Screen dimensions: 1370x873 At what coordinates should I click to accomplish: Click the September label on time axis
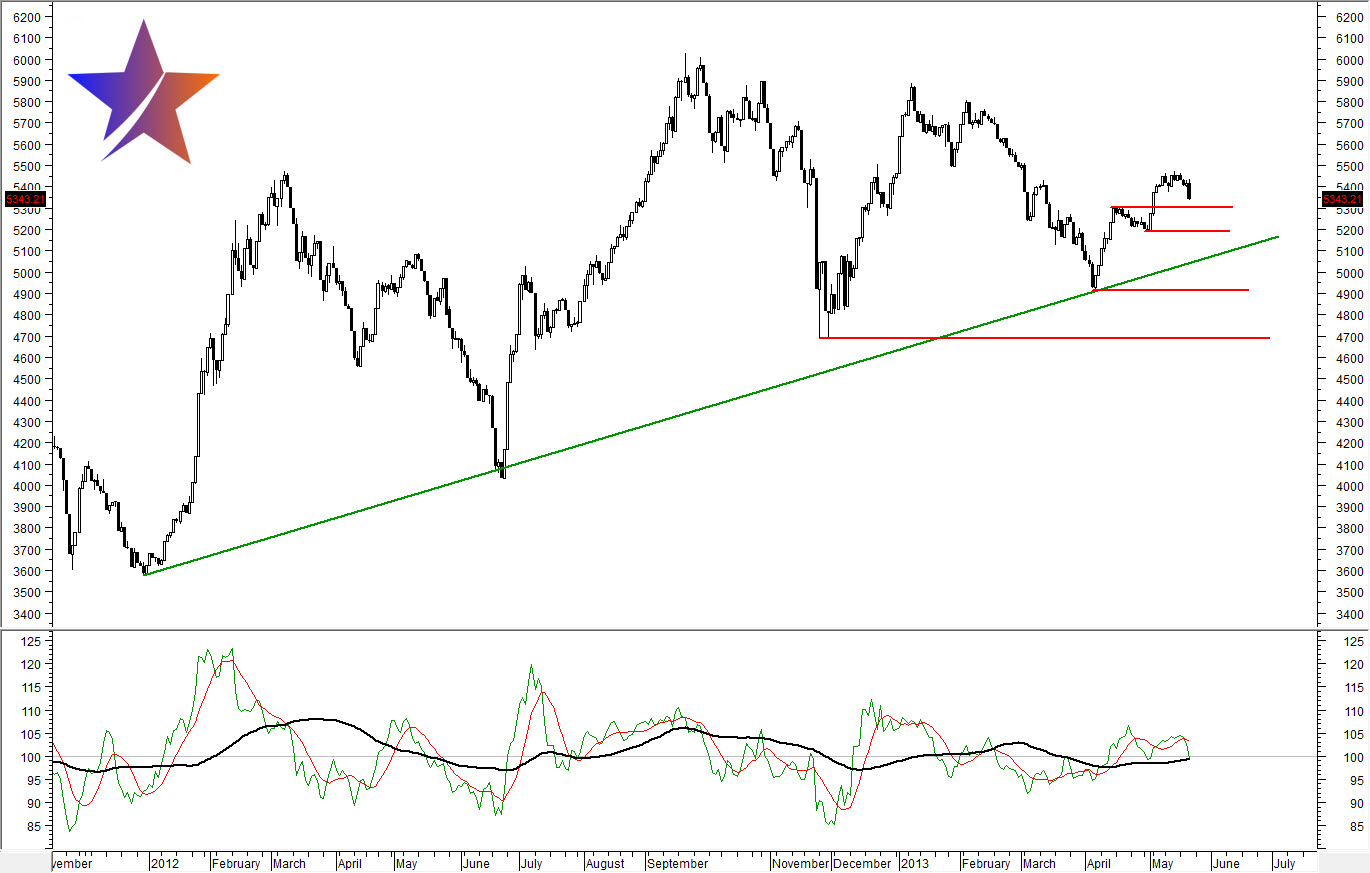click(x=678, y=863)
